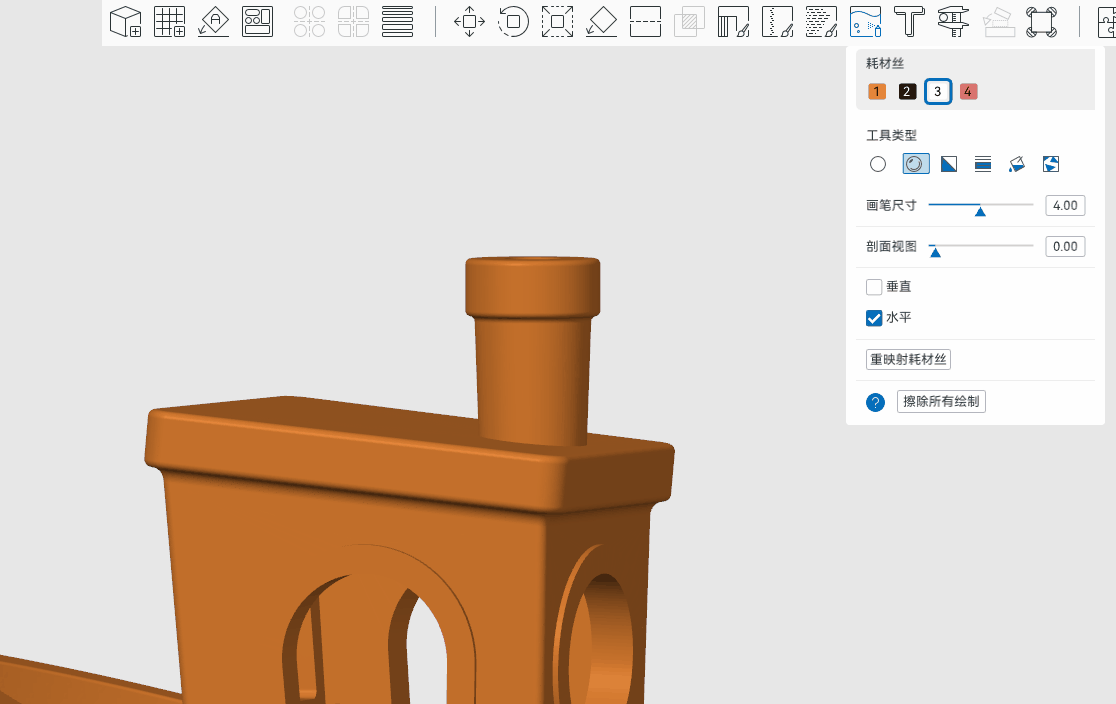The width and height of the screenshot is (1116, 704).
Task: Click the 耗材丝 label text
Action: coord(885,63)
